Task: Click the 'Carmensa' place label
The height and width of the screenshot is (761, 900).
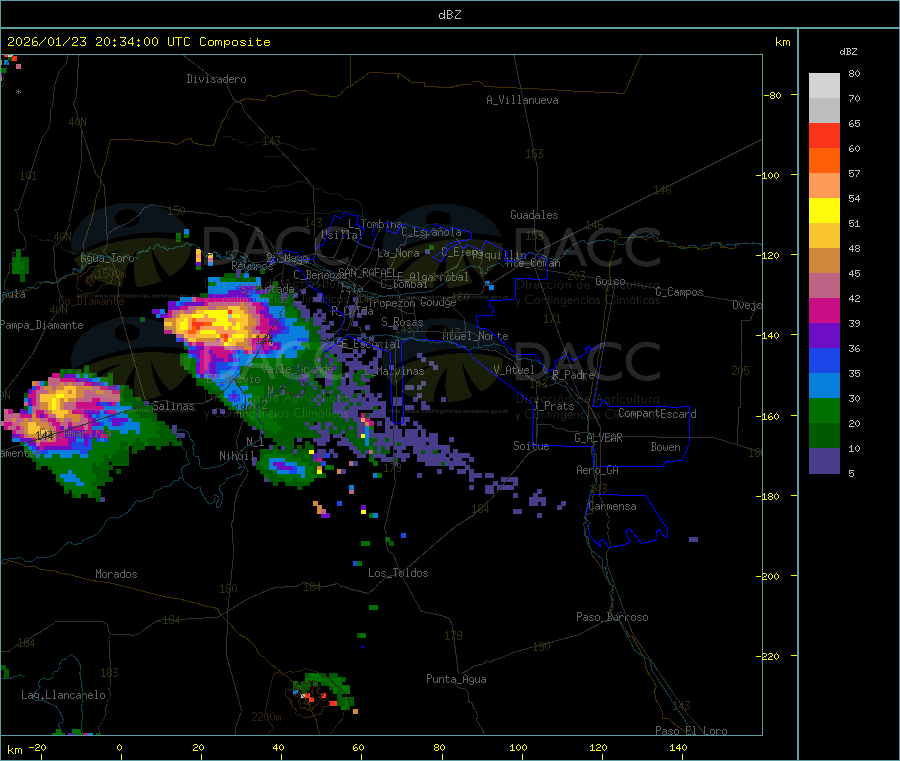Action: 612,506
